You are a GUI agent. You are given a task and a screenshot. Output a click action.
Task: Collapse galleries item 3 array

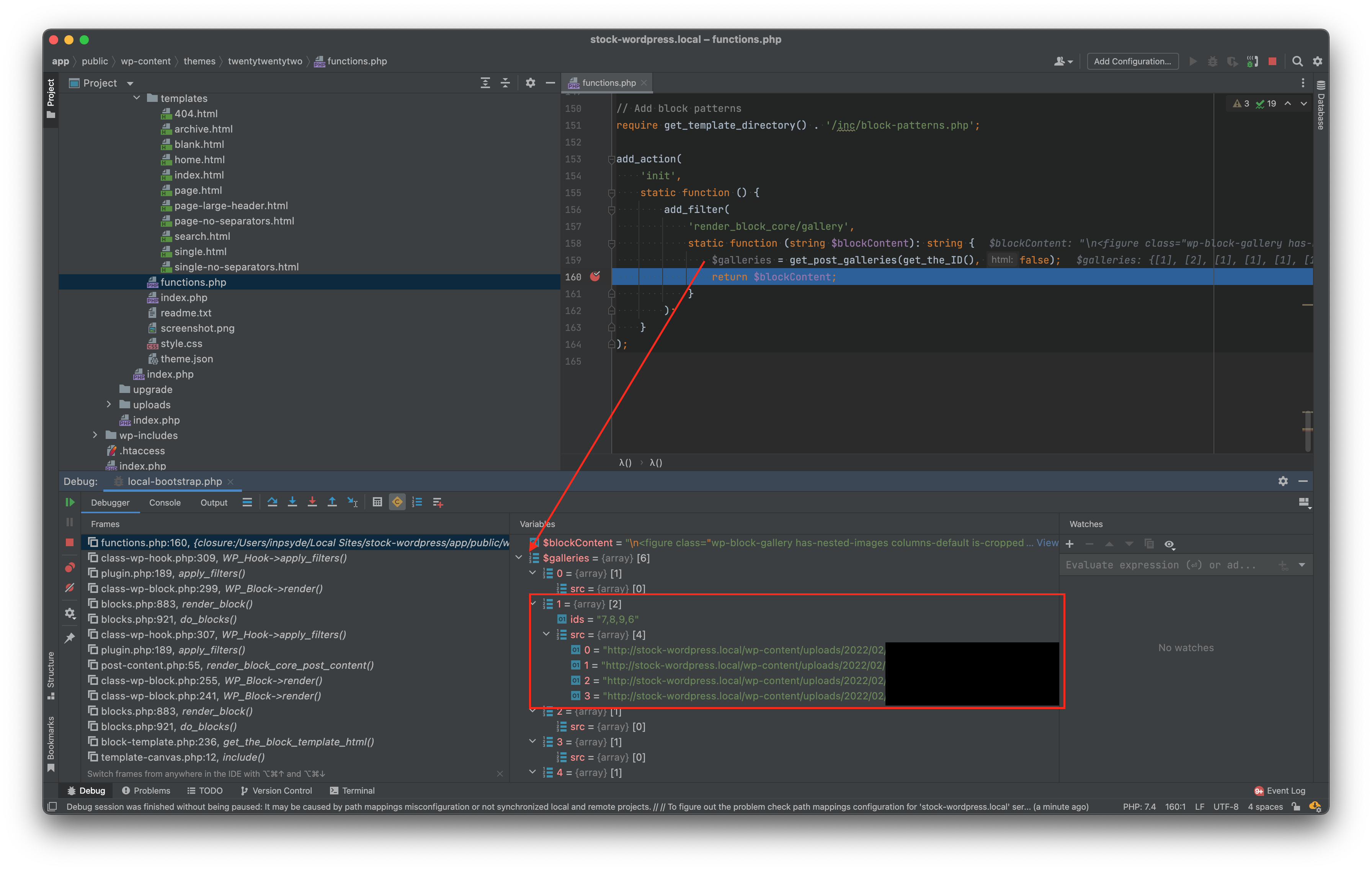click(532, 742)
